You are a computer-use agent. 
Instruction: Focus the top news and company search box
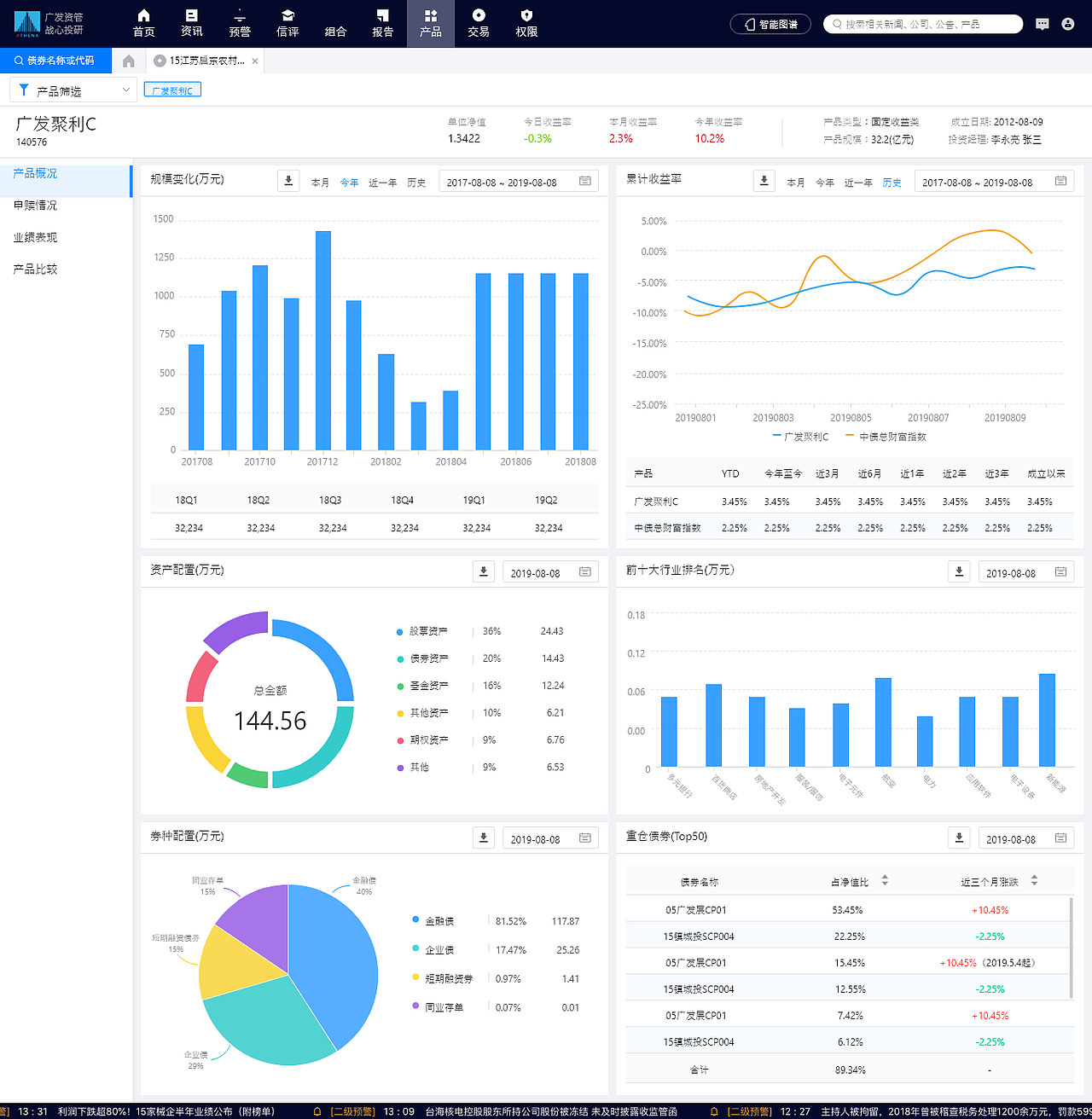click(923, 24)
